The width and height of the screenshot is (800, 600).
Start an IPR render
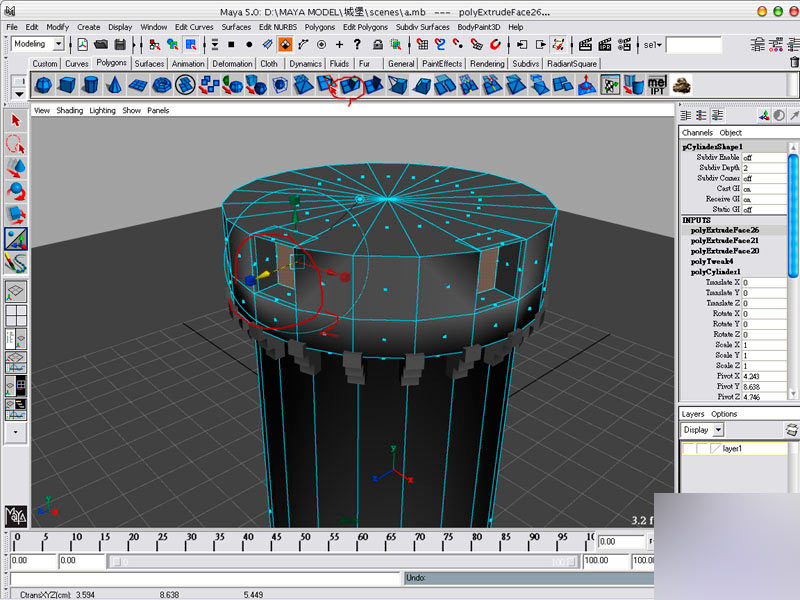point(605,45)
